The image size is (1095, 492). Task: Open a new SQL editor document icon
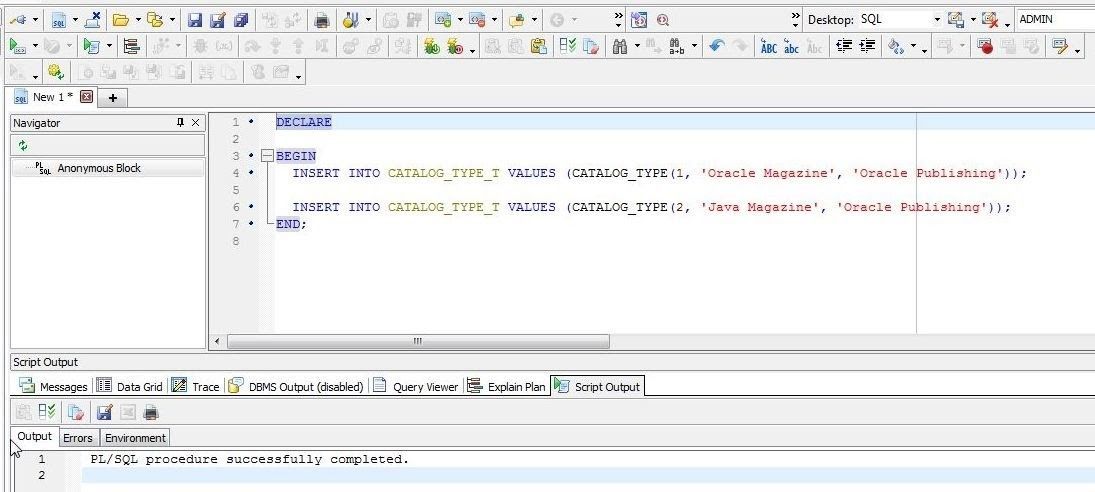click(x=59, y=20)
